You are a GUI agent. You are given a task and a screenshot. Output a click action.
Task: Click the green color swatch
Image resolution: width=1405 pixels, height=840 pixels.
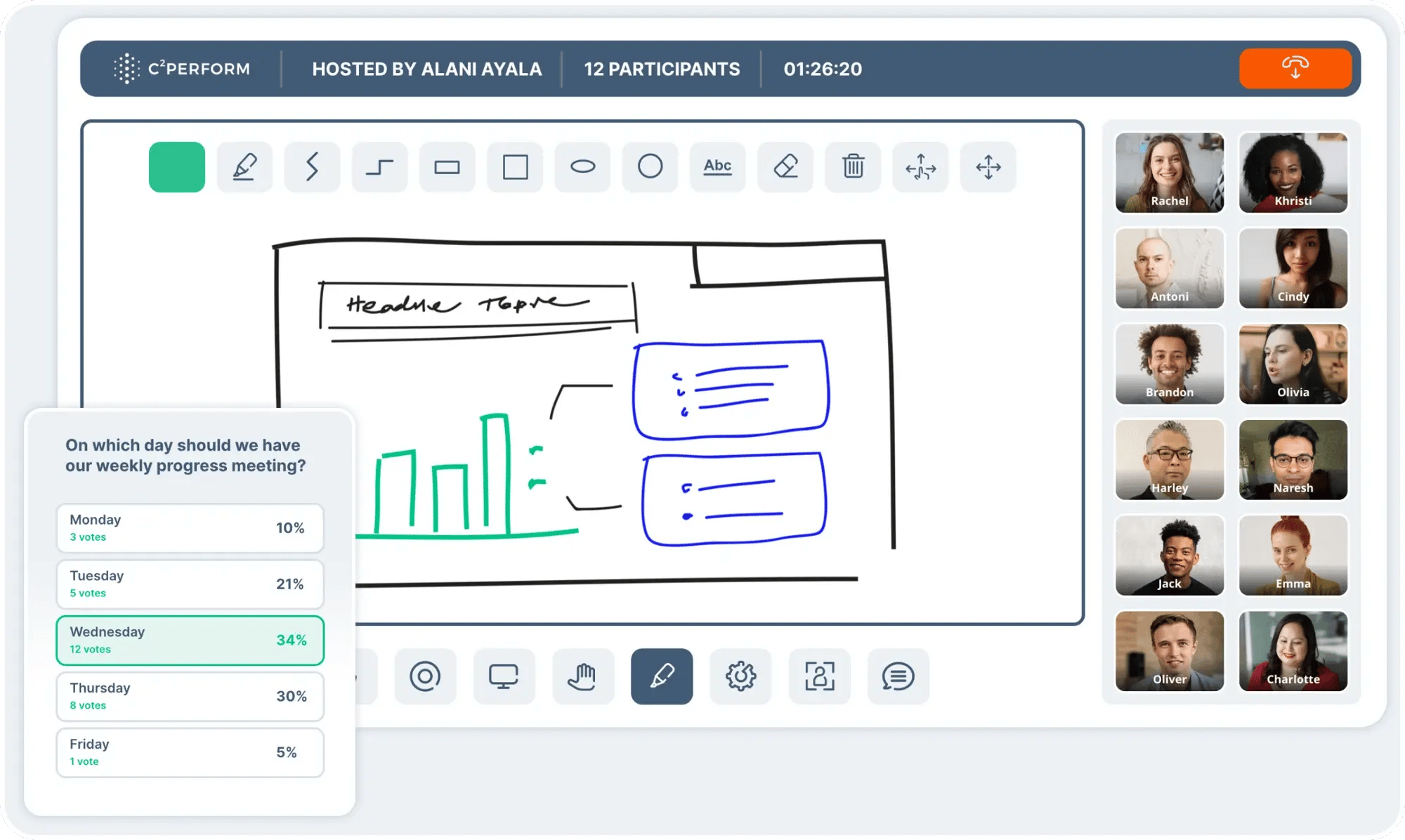(x=176, y=166)
